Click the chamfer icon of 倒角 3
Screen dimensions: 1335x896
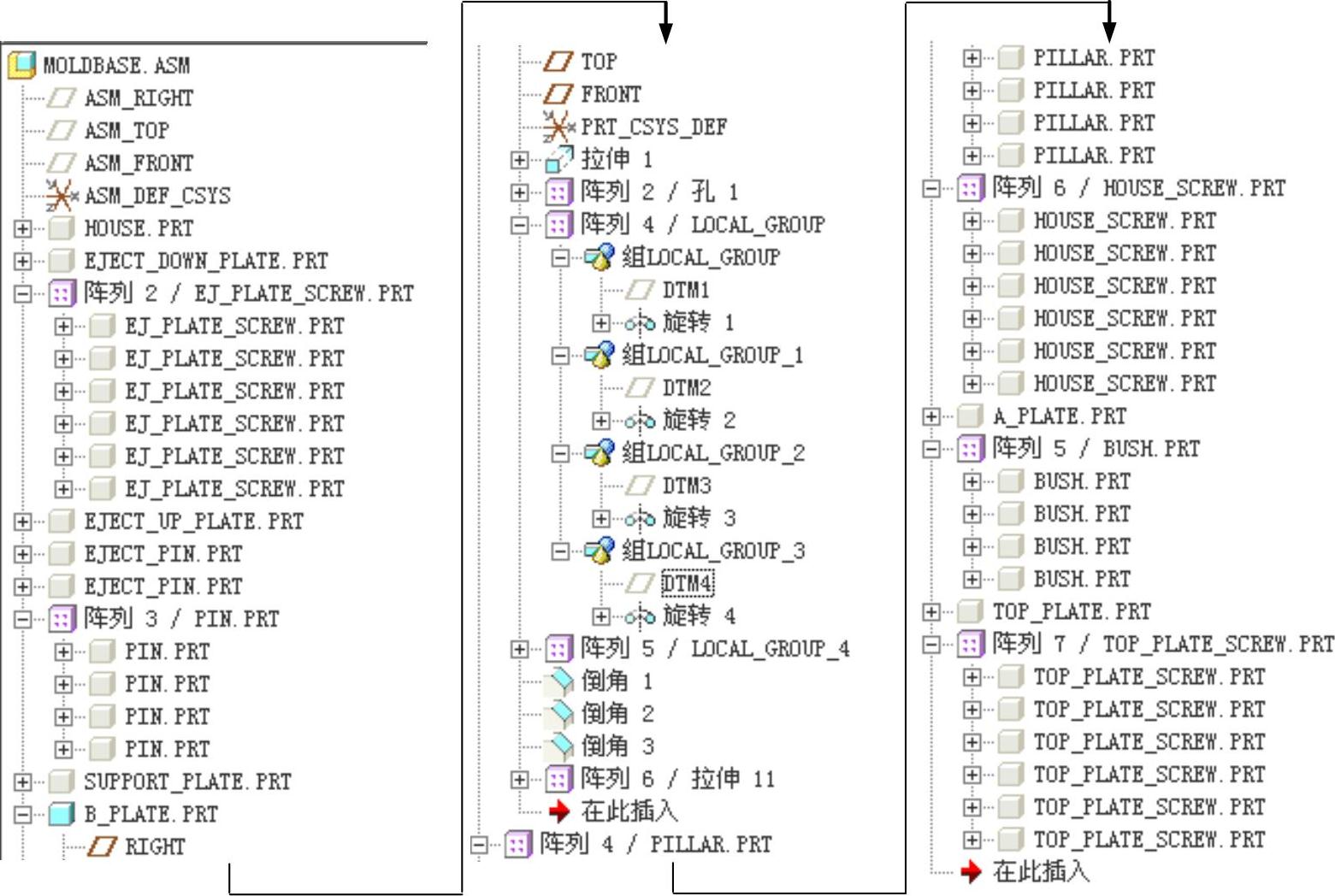coord(559,746)
